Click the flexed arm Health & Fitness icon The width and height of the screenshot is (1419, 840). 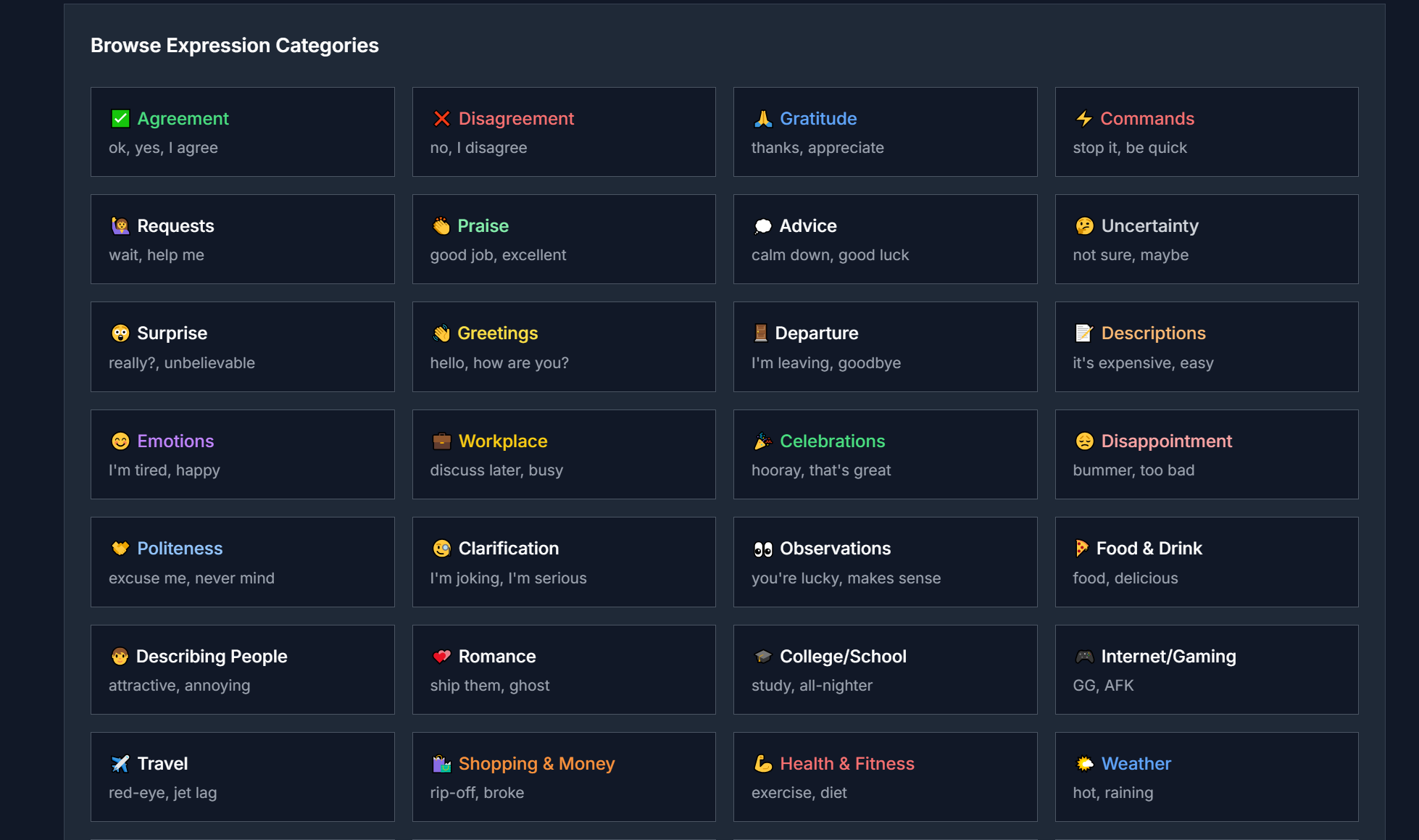762,763
